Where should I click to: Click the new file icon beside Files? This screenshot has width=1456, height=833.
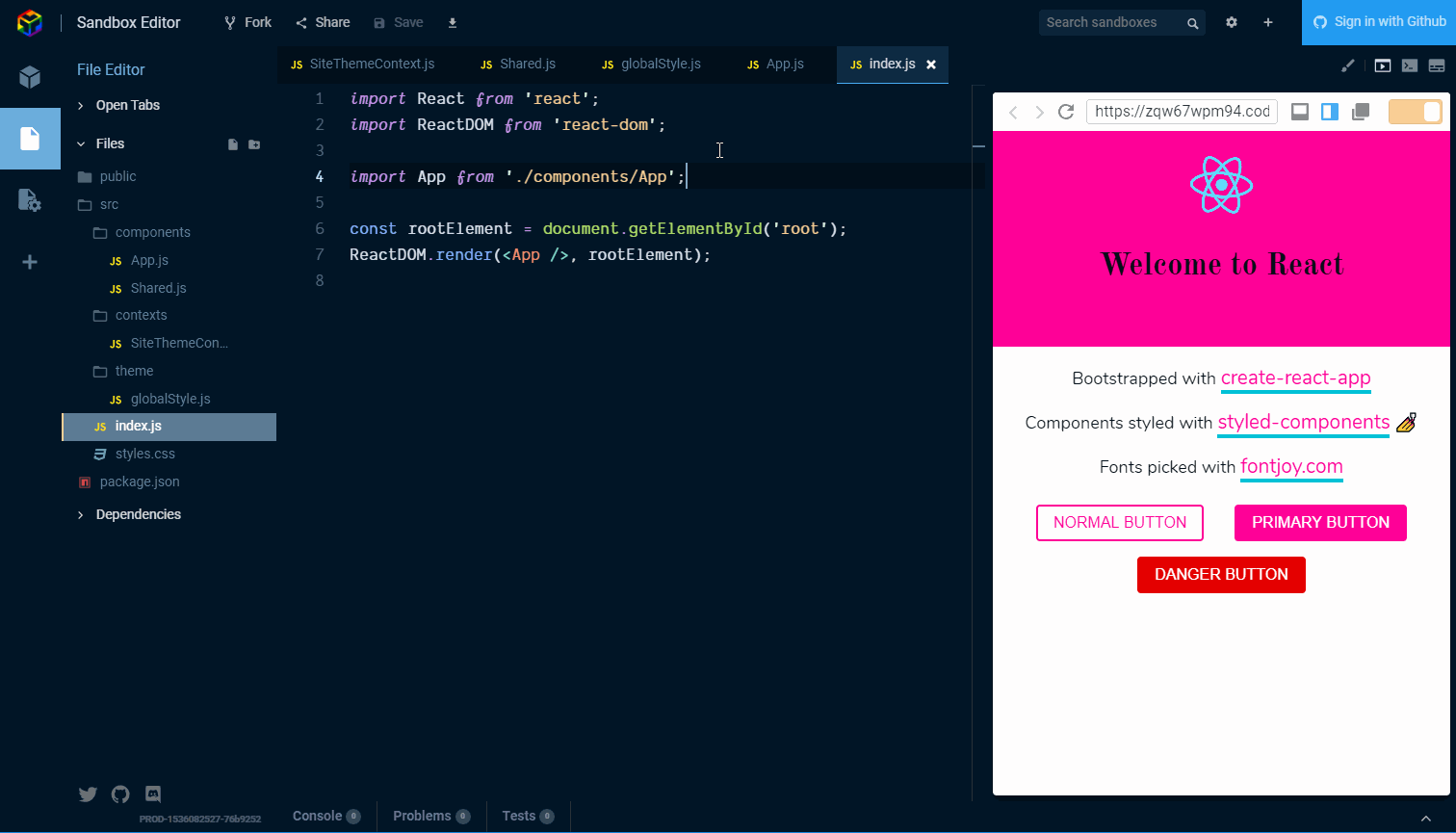pyautogui.click(x=233, y=144)
